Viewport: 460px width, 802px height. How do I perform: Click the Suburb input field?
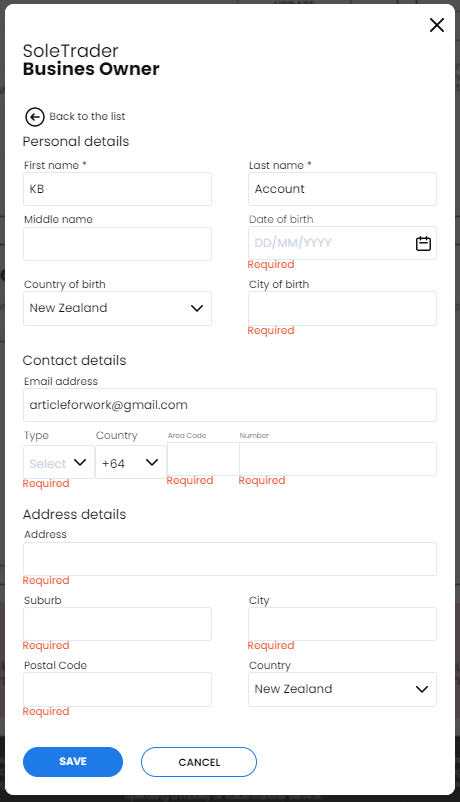pyautogui.click(x=117, y=624)
